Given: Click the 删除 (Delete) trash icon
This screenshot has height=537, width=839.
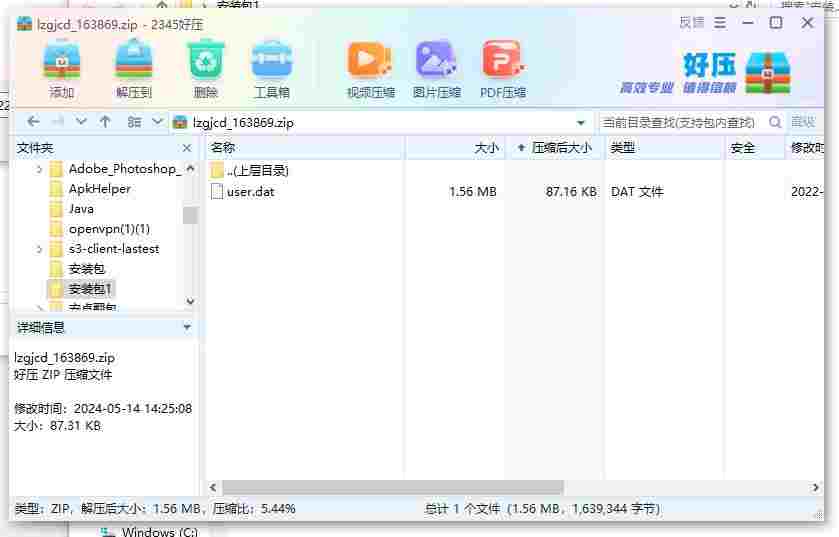Looking at the screenshot, I should coord(205,70).
